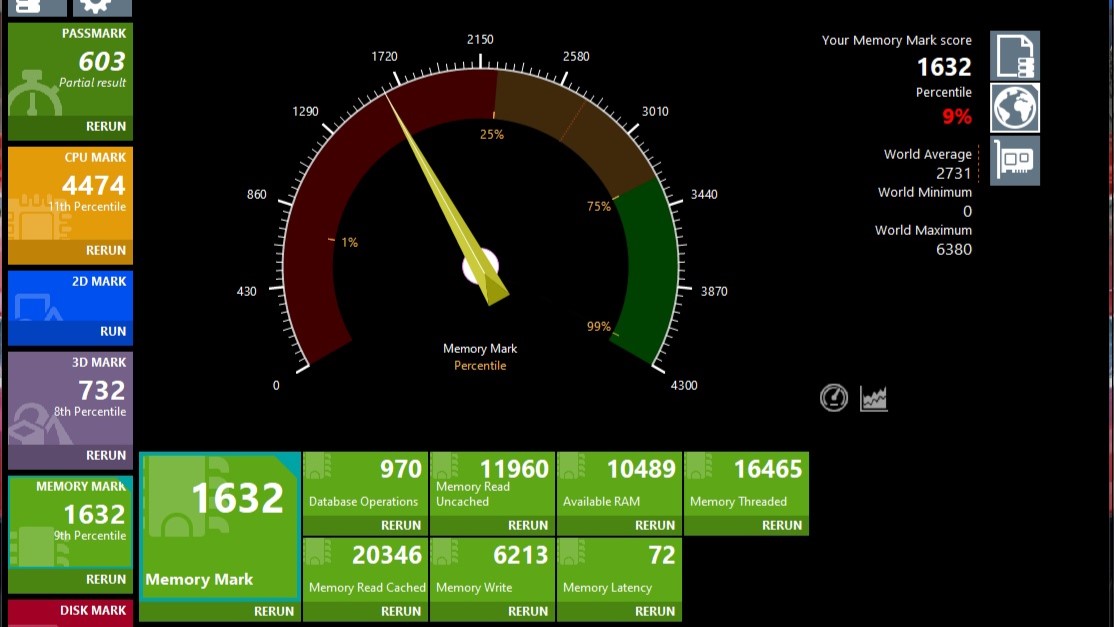Rerun the Database Operations test
The height and width of the screenshot is (627, 1114).
401,525
